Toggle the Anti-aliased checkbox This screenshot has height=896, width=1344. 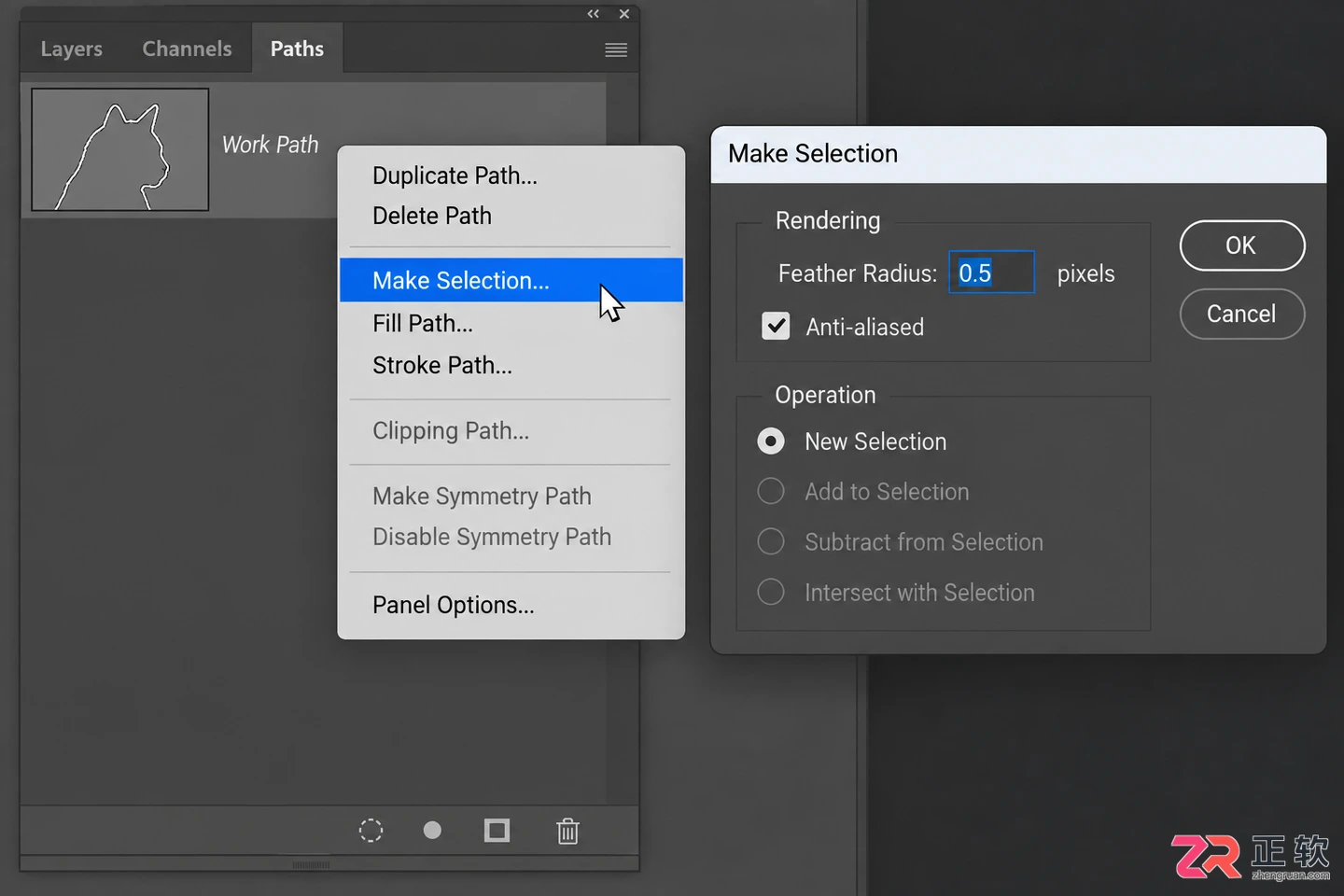click(776, 326)
